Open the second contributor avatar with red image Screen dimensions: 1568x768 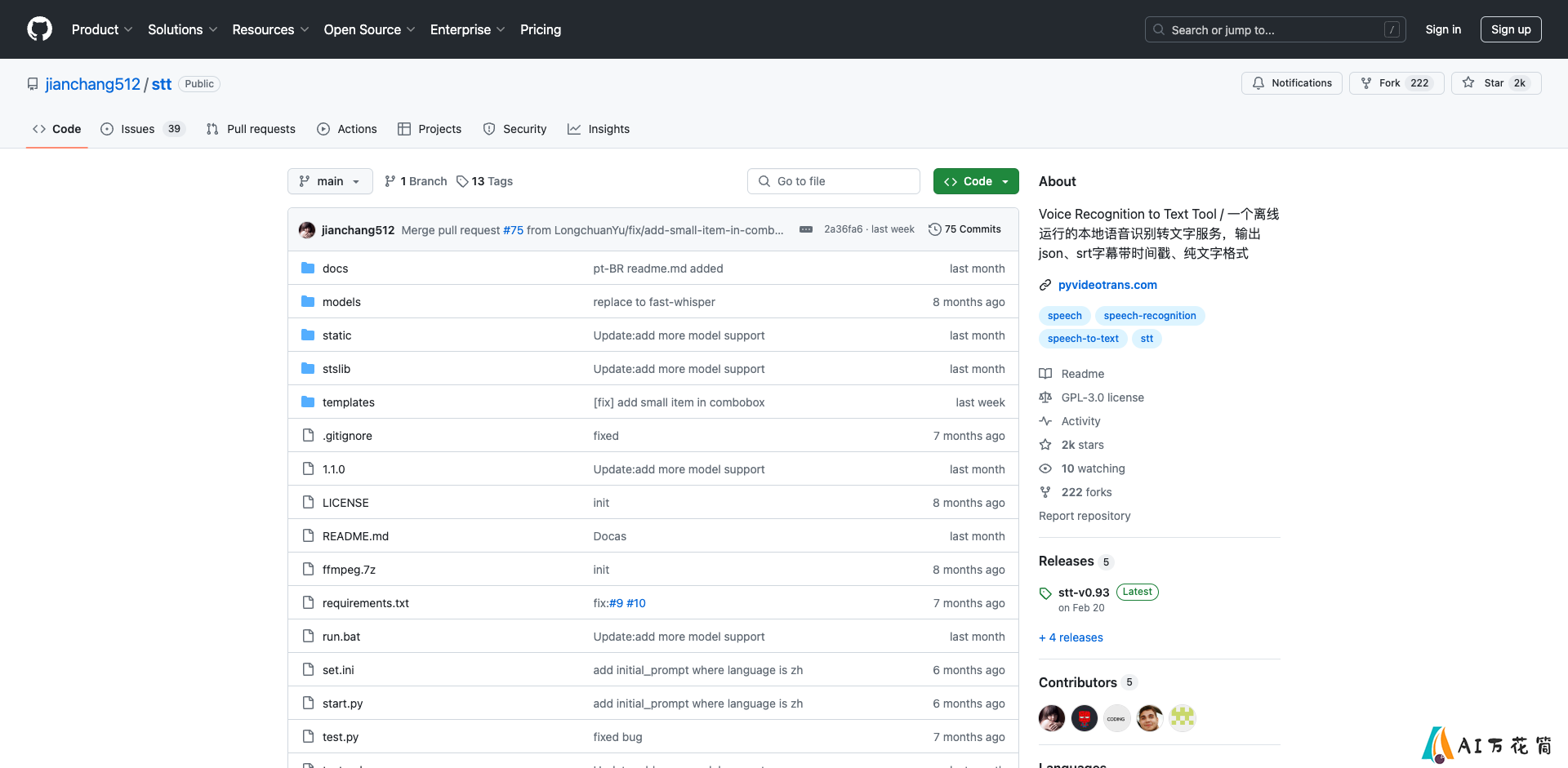click(x=1085, y=718)
